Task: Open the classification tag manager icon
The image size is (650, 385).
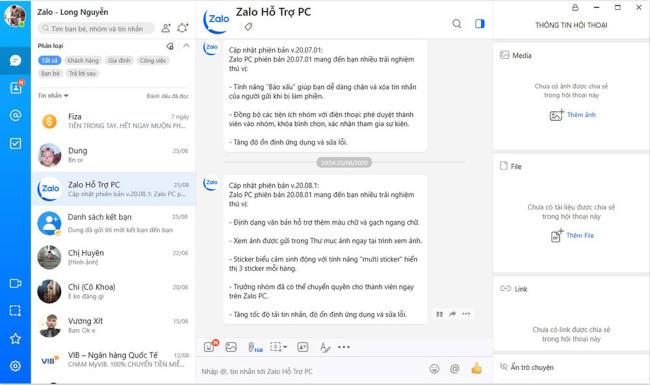Action: 170,46
